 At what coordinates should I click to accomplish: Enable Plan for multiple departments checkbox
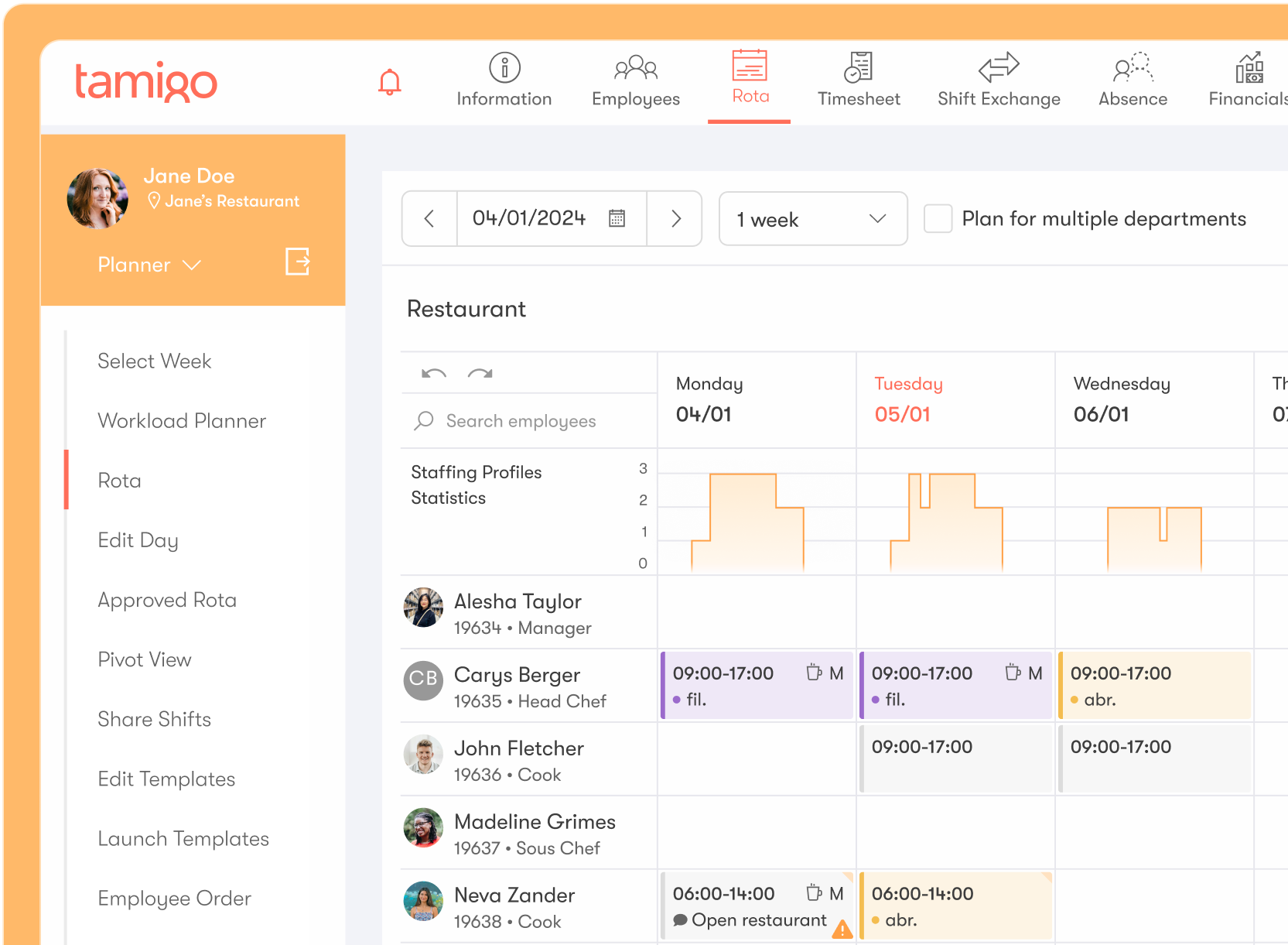click(x=938, y=219)
